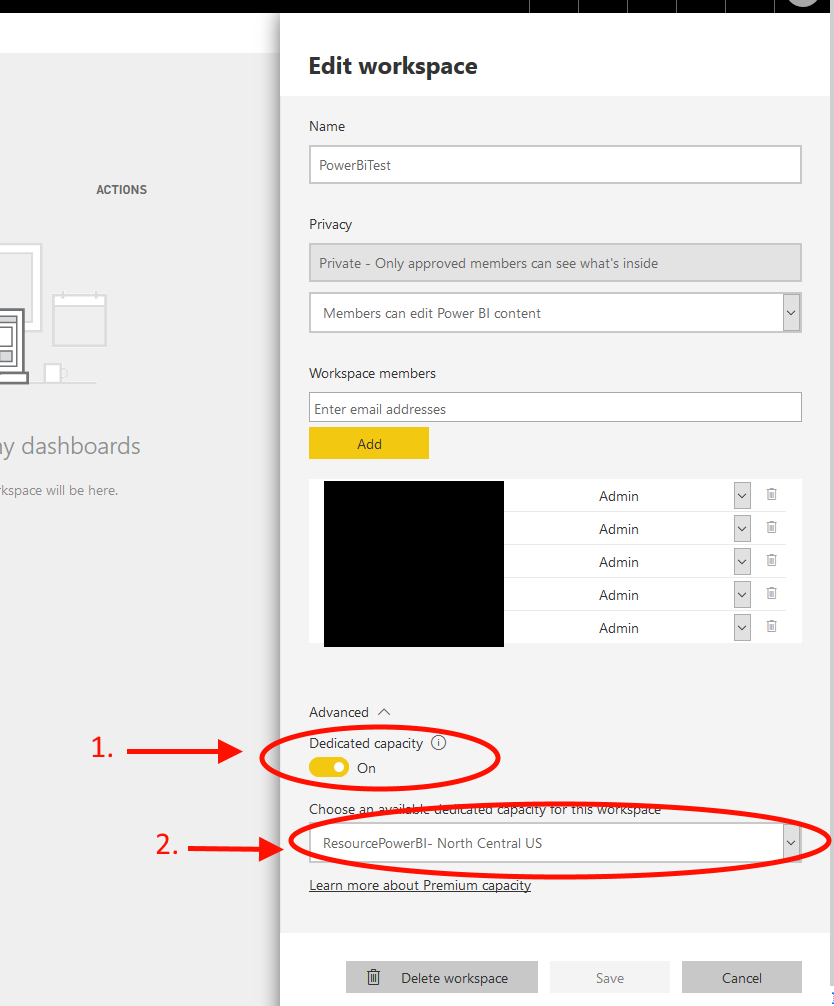Toggle the Dedicated capacity switch off
834x1006 pixels.
pos(328,767)
